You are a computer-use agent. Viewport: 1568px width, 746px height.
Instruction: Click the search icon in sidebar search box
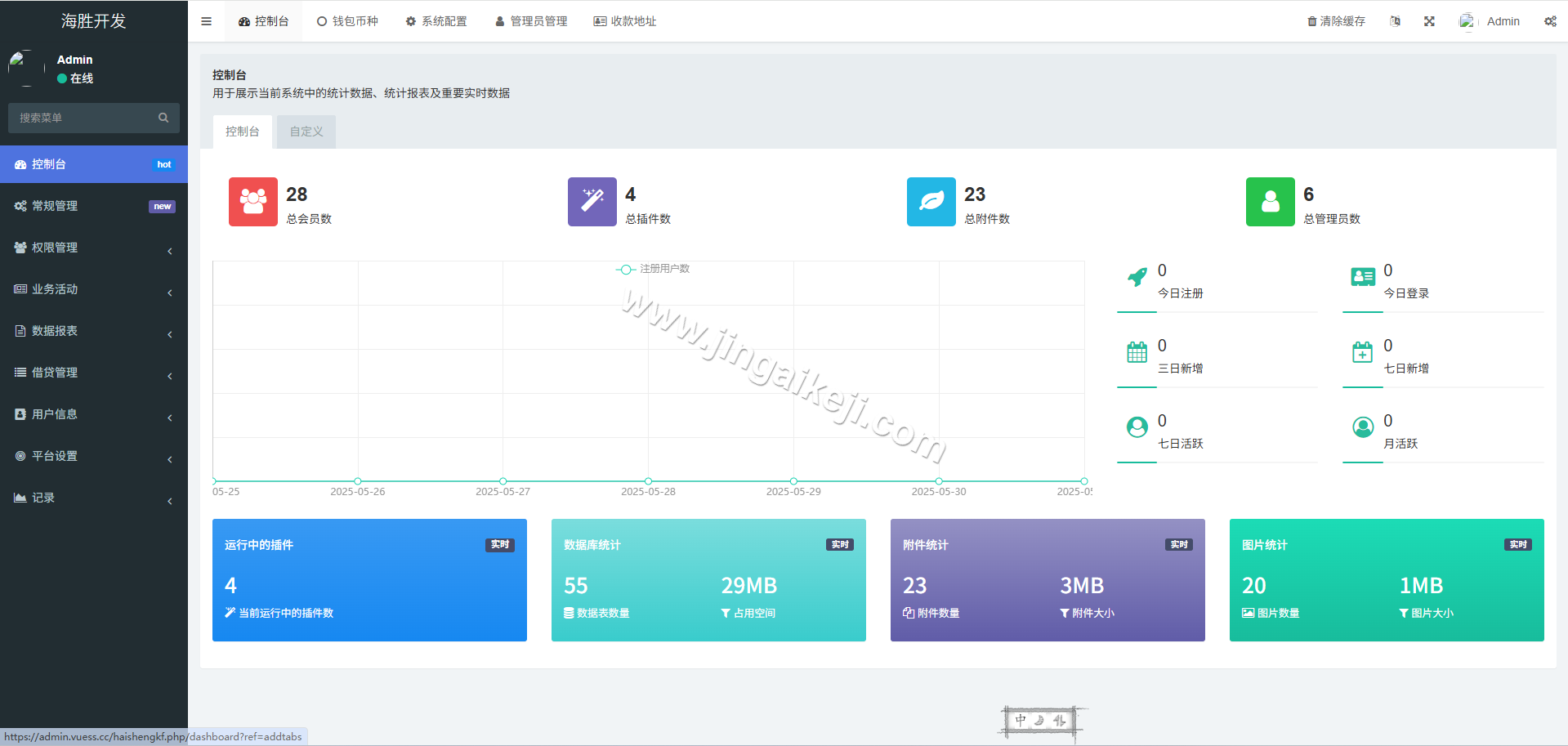(163, 118)
